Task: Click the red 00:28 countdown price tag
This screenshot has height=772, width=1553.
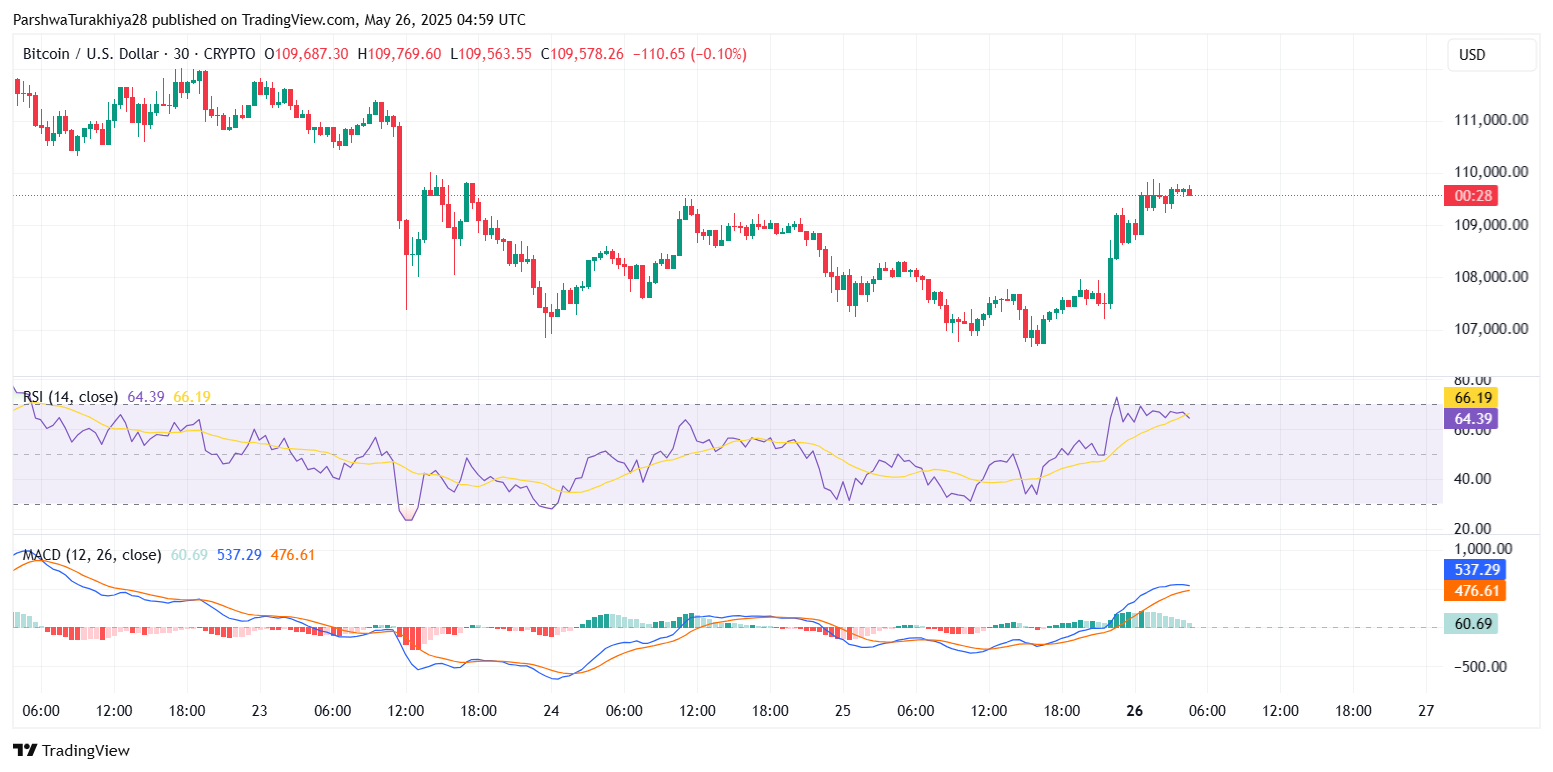Action: 1474,196
